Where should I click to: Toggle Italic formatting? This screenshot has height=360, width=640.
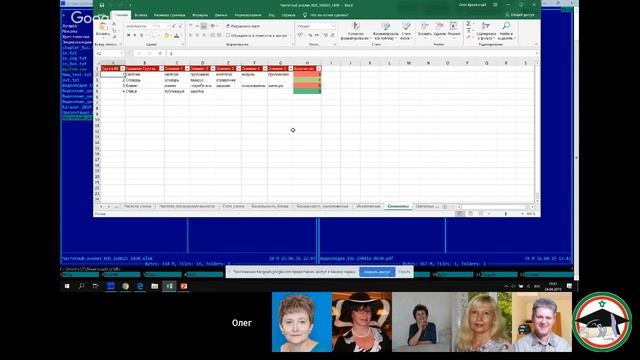tap(135, 36)
